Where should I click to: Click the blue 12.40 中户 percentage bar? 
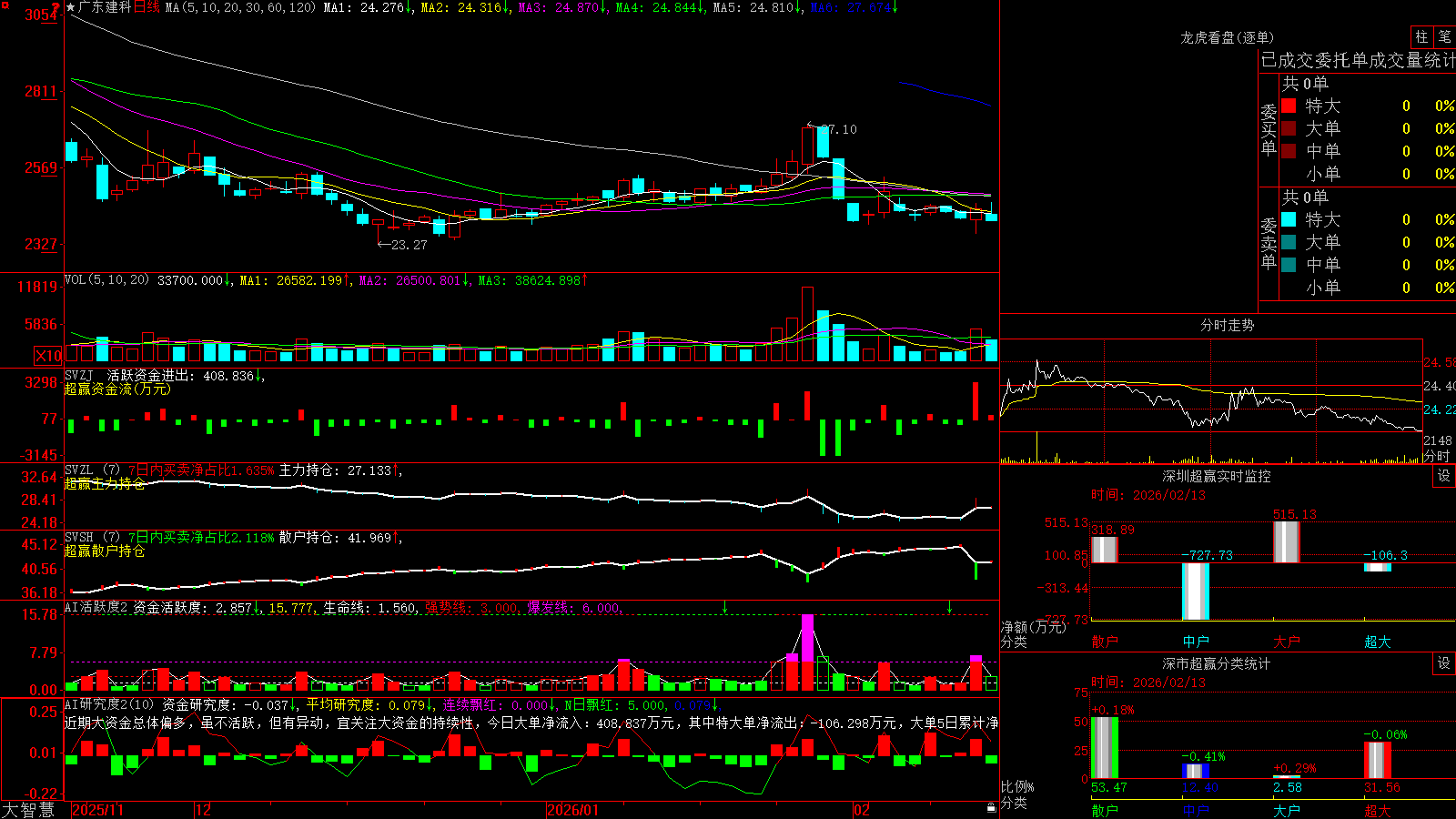(1196, 772)
